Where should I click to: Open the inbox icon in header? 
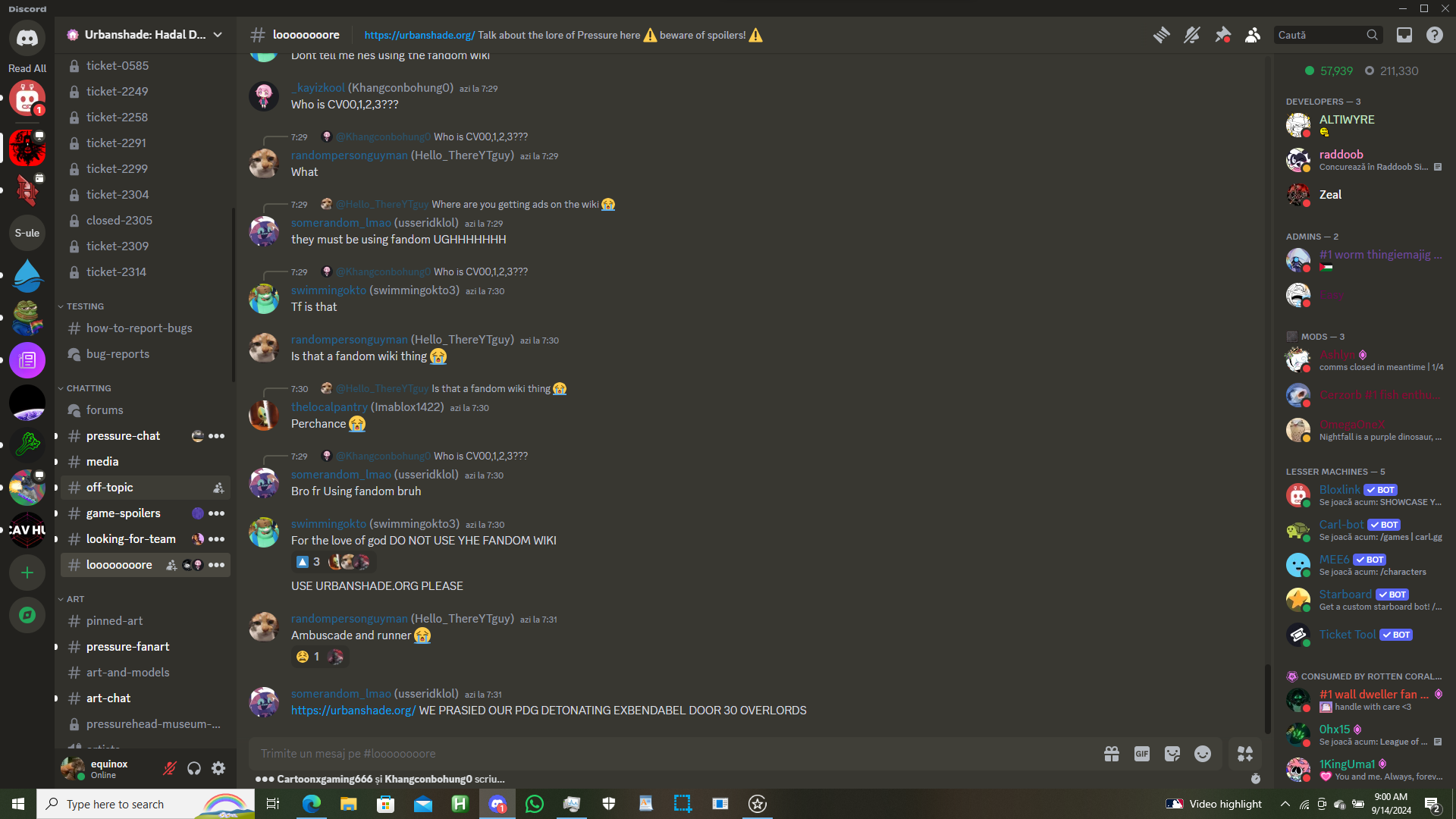(1404, 35)
